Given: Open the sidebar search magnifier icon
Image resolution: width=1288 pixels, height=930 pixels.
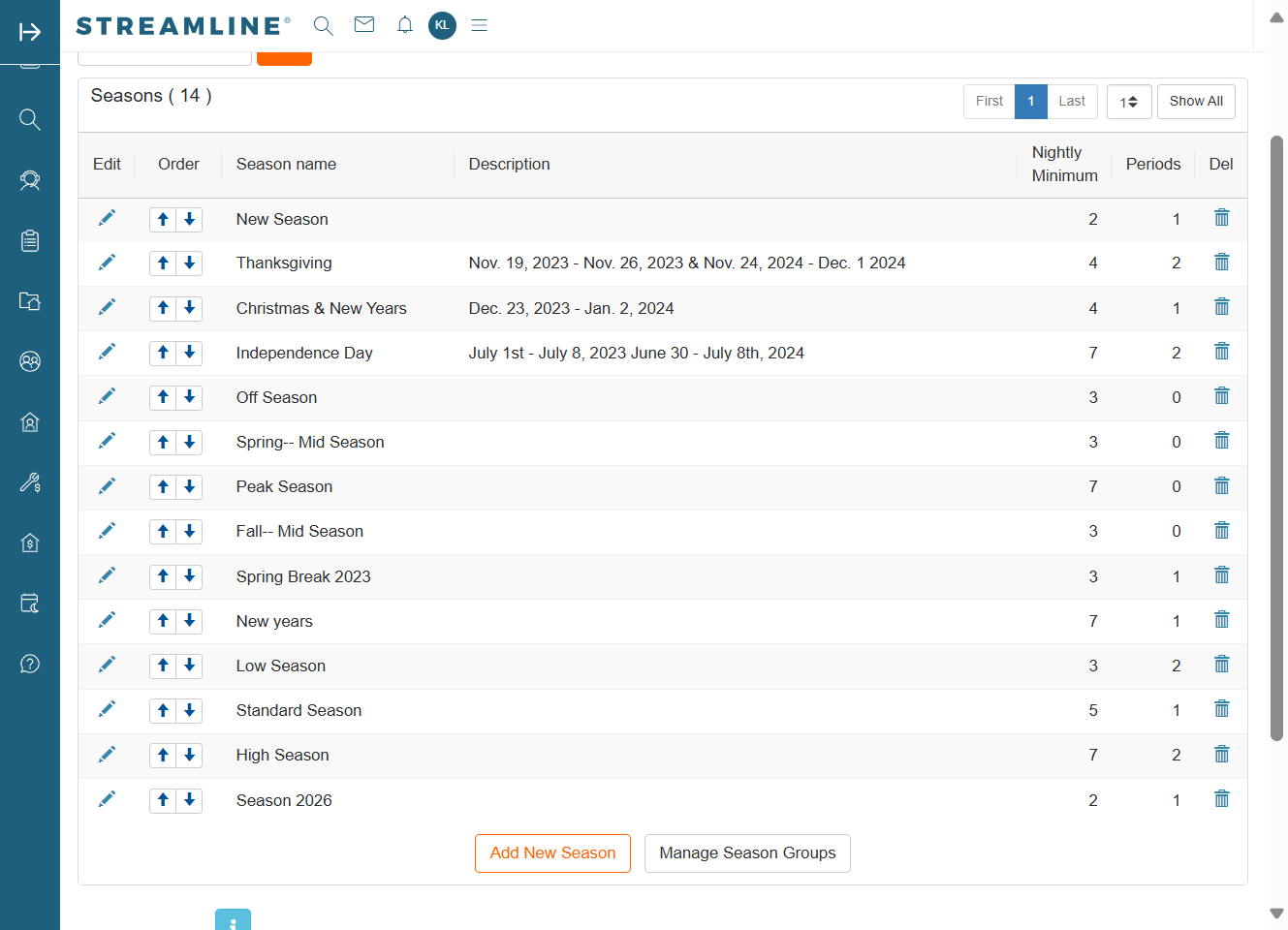Looking at the screenshot, I should pos(30,119).
